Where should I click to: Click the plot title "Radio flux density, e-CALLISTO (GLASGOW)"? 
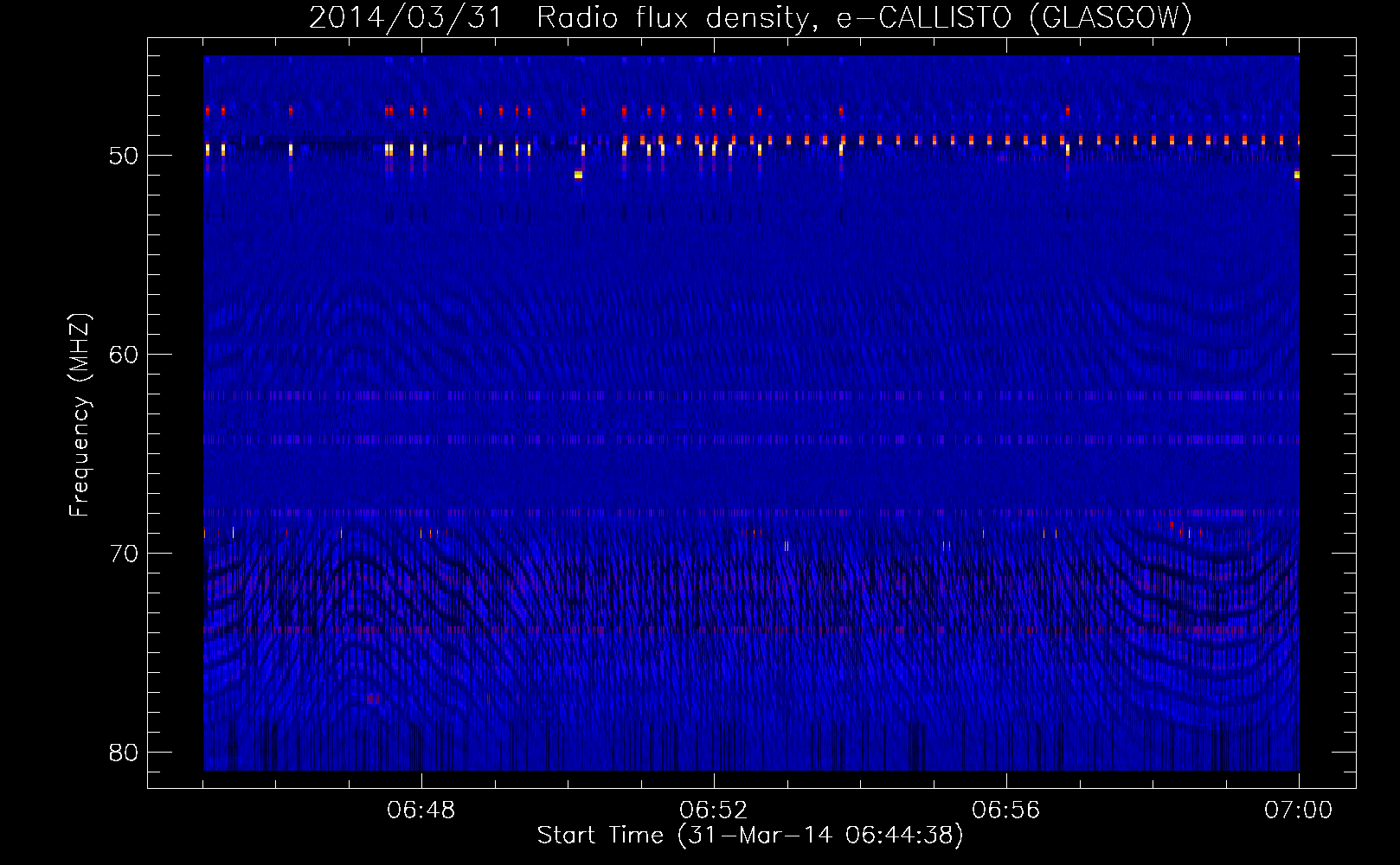[864, 17]
